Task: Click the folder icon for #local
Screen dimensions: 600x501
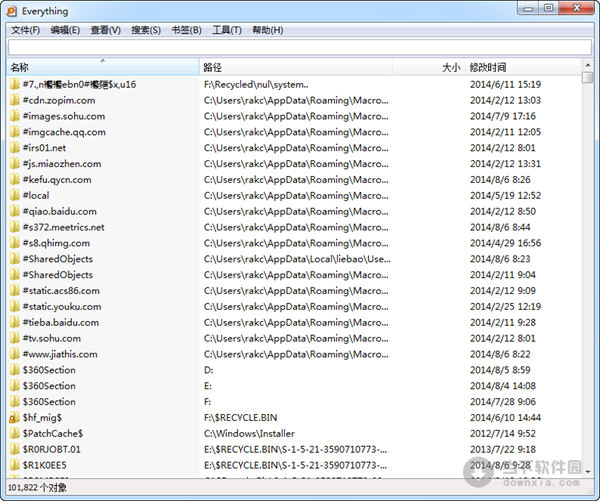Action: tap(14, 195)
